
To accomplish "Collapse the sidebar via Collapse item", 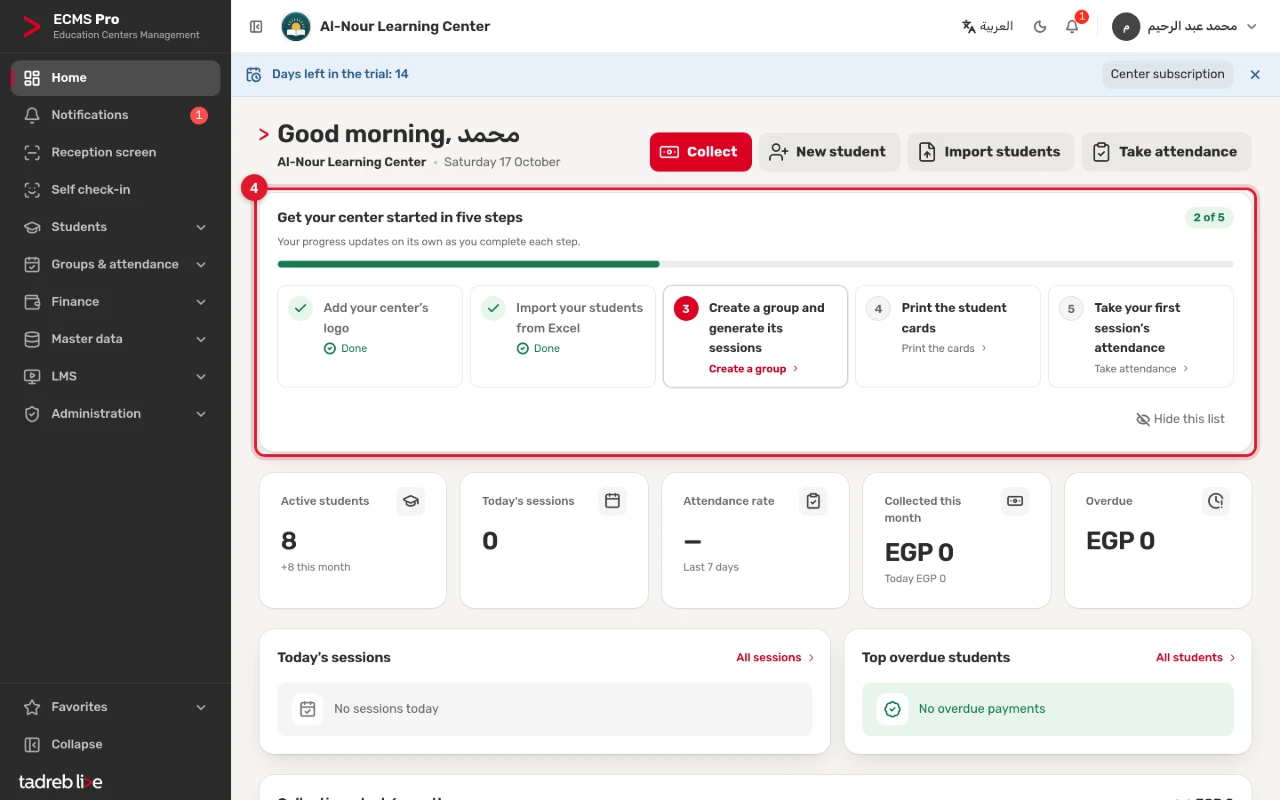I will coord(115,744).
